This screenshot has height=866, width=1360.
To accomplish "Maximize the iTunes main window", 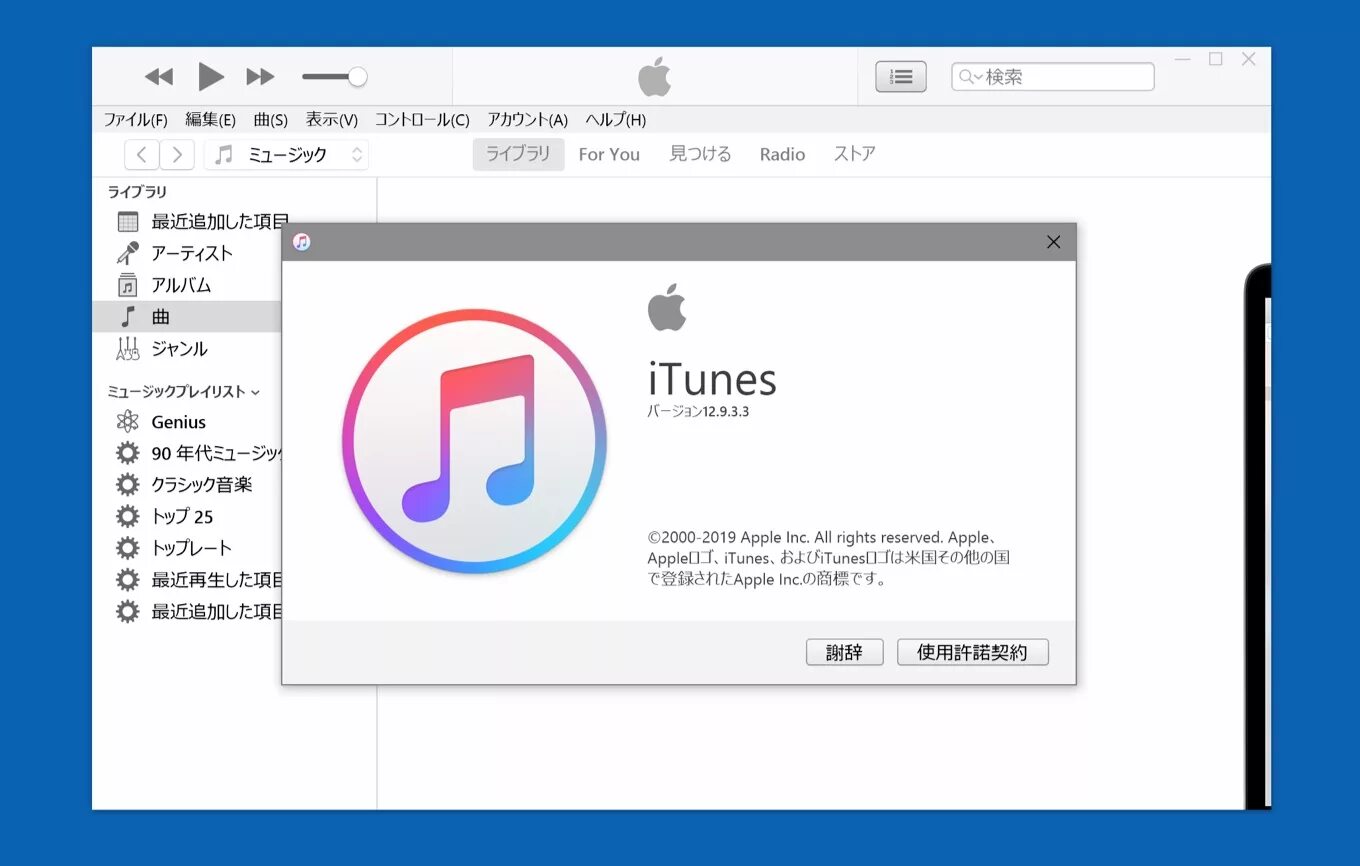I will pyautogui.click(x=1215, y=59).
